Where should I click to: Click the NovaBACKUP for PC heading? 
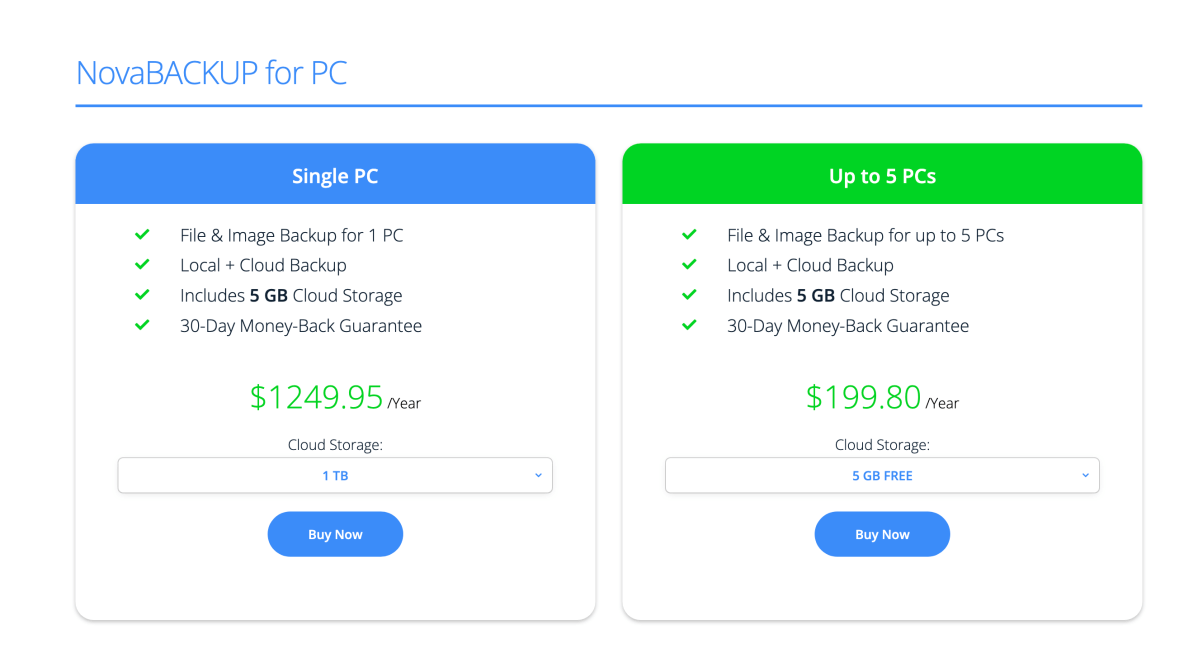212,73
